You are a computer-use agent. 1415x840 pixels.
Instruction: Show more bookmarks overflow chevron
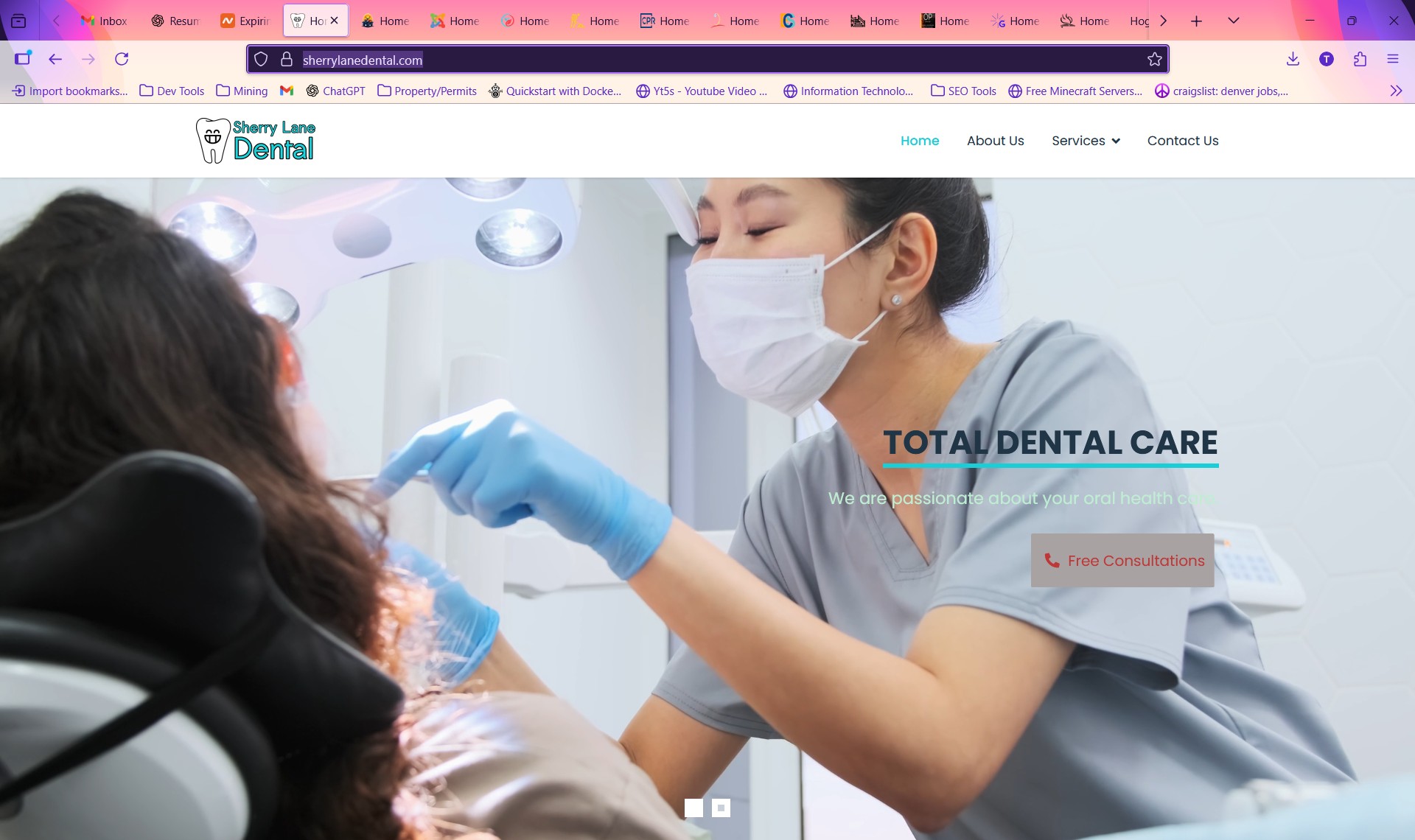1395,91
